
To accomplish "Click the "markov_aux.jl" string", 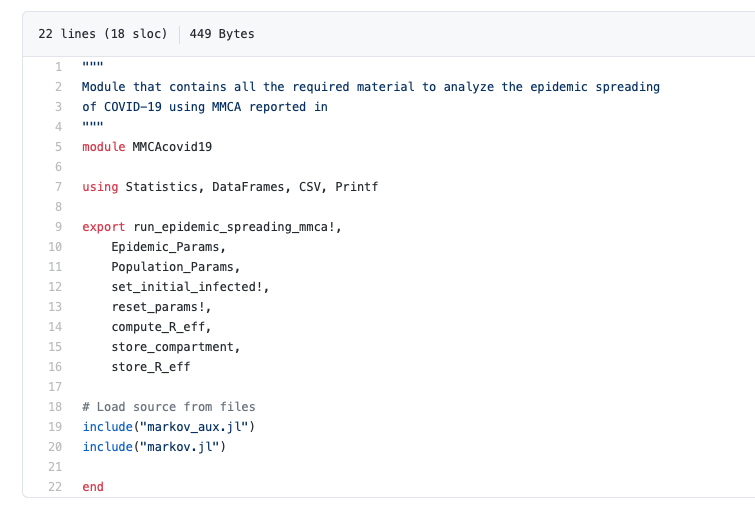I will coord(194,427).
